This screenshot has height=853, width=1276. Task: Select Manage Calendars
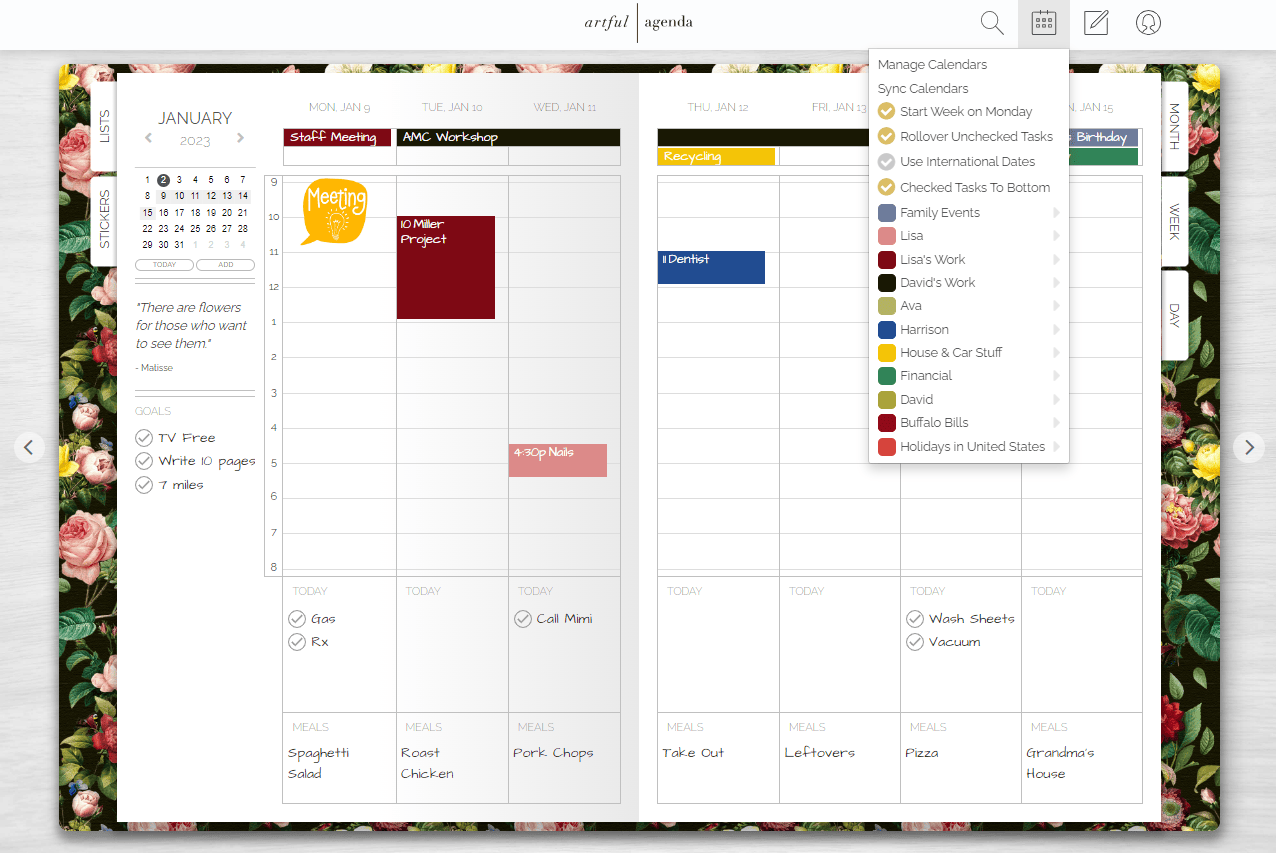[x=930, y=64]
